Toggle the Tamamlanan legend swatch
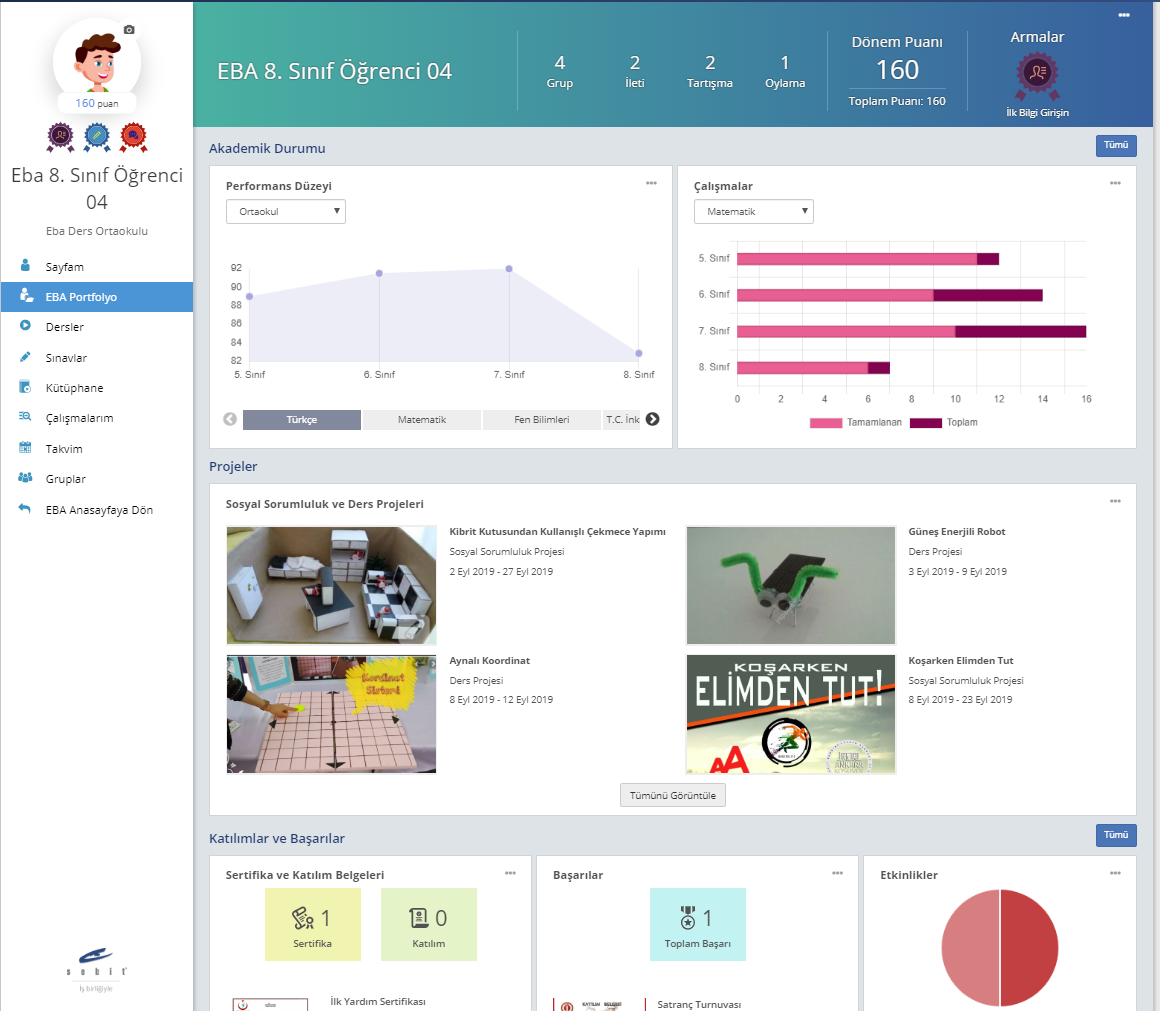 (826, 422)
